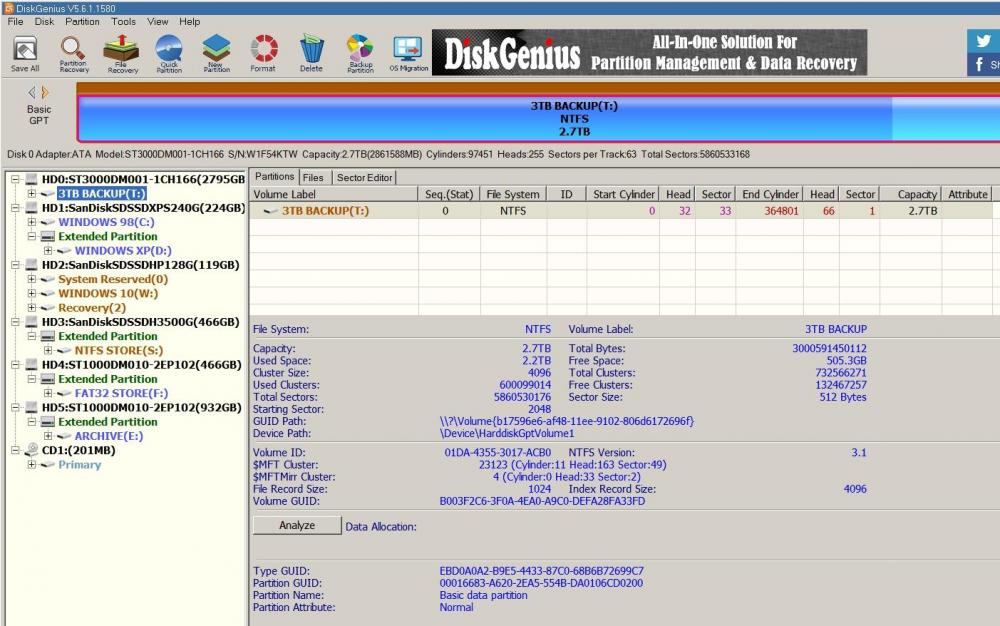The height and width of the screenshot is (626, 1000).
Task: Collapse the HD2 SanDisk 119GB disk node
Action: tap(15, 265)
